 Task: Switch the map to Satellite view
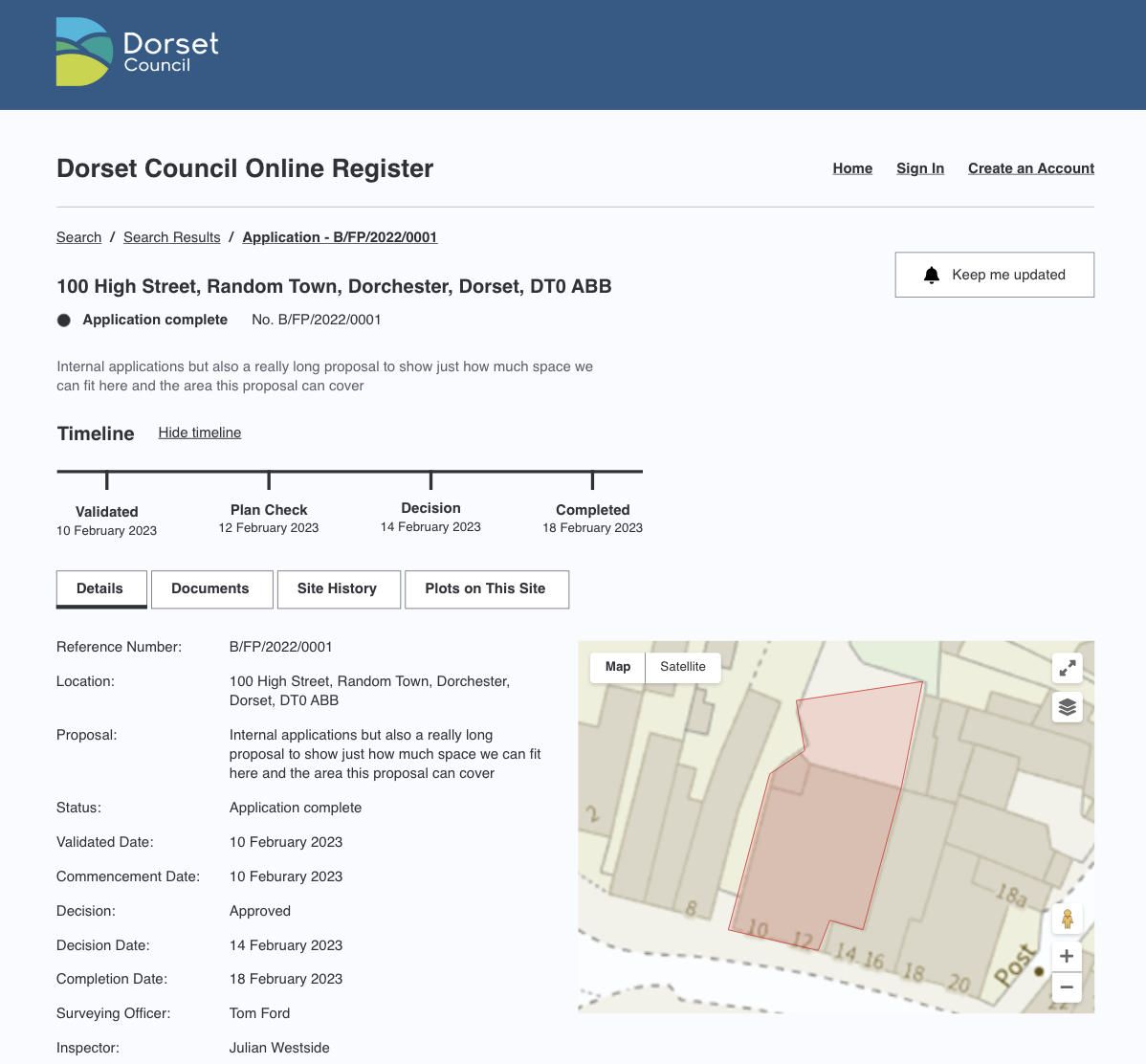tap(682, 667)
